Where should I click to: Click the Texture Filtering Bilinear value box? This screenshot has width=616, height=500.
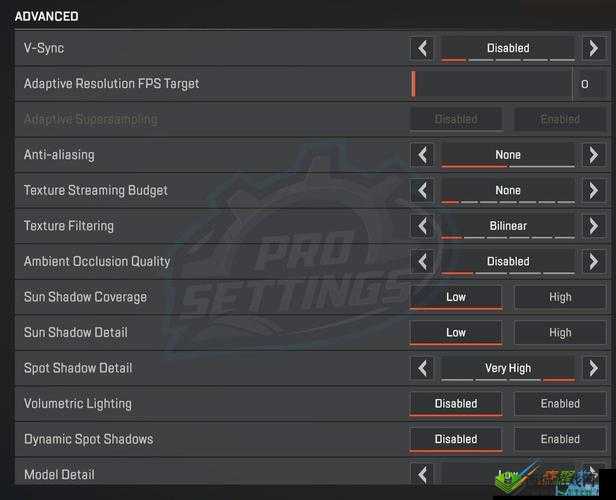(x=508, y=226)
